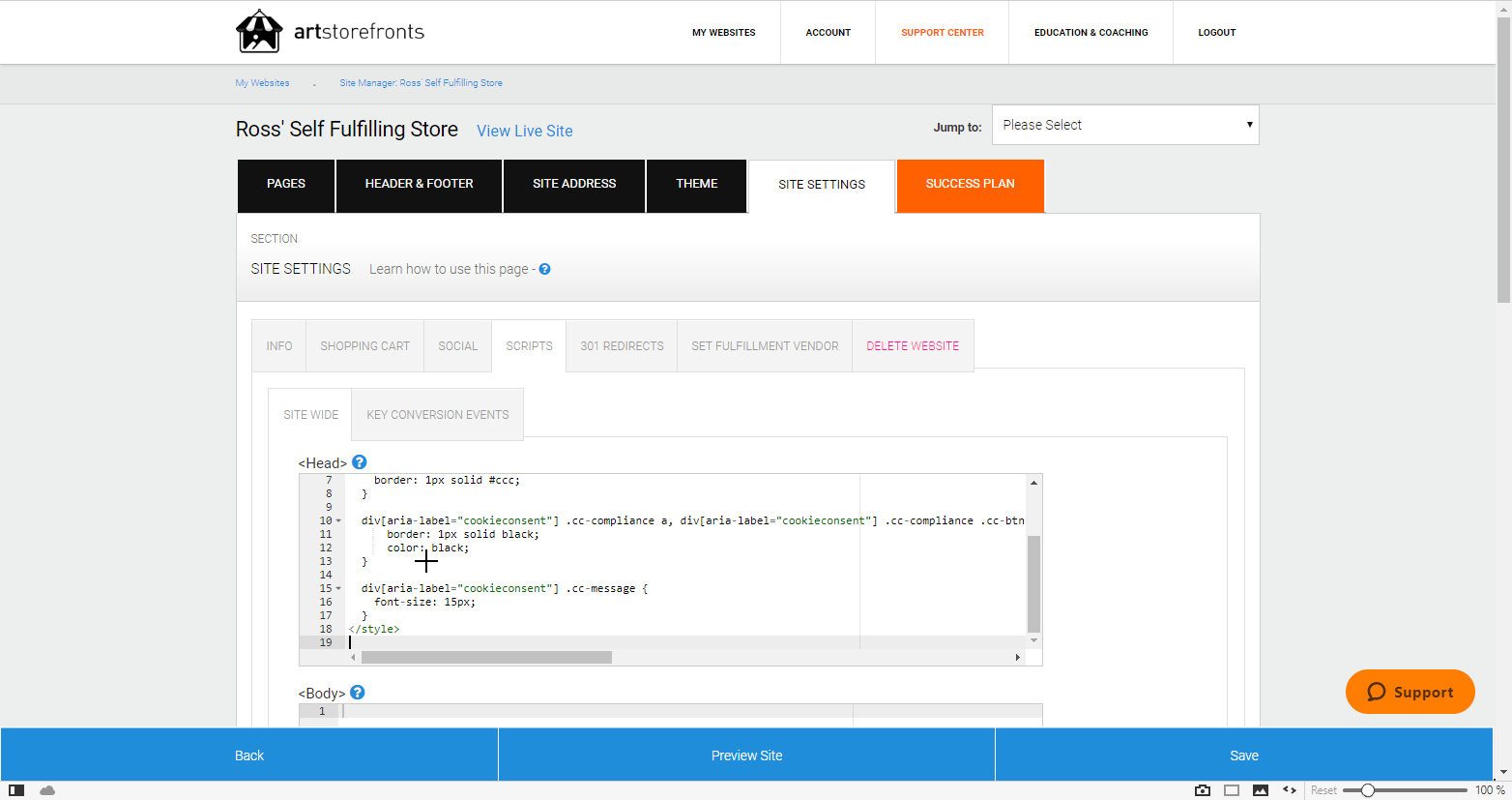Open the Jump to Please Select dropdown
This screenshot has height=800, width=1512.
point(1125,125)
